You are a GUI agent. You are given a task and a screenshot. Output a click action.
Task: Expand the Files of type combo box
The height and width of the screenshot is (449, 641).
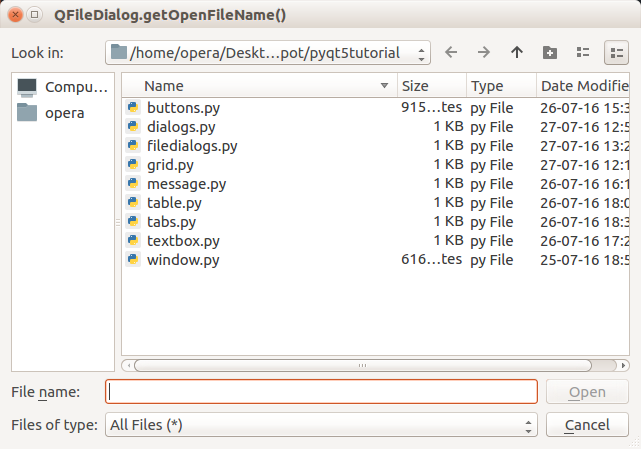(321, 425)
